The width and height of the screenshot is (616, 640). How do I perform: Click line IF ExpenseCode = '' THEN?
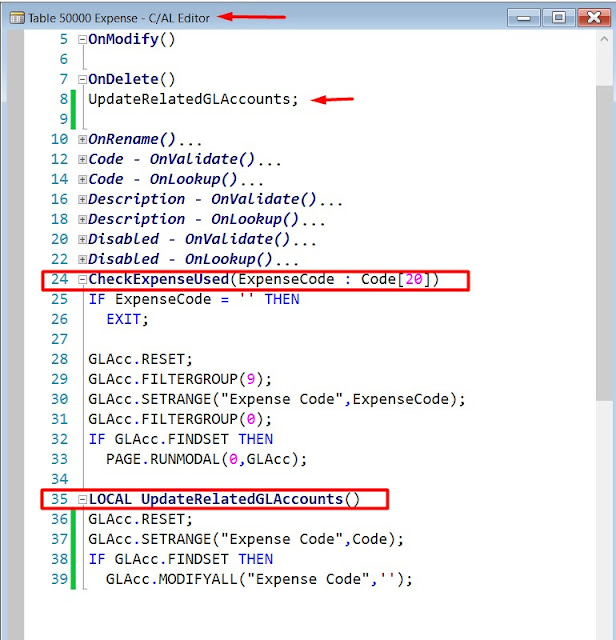[194, 299]
